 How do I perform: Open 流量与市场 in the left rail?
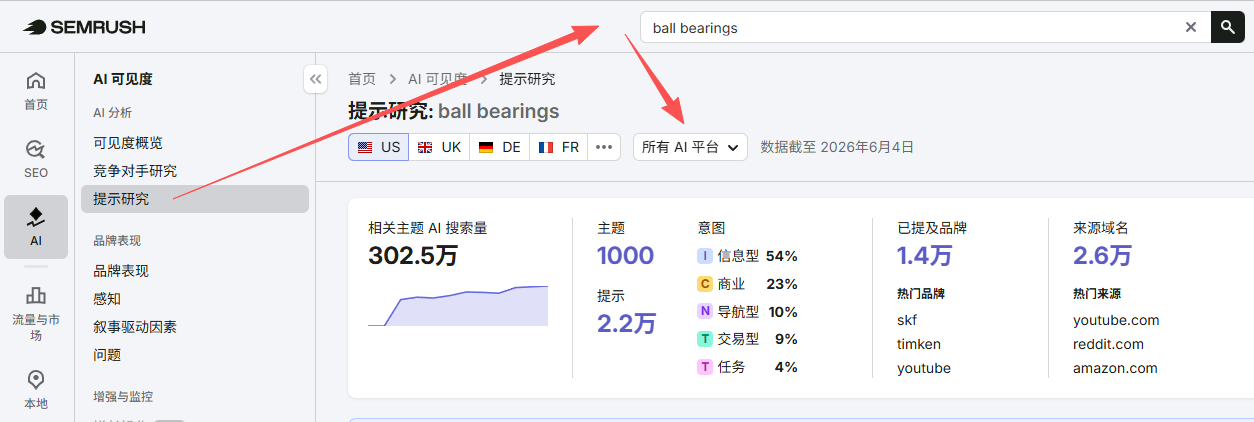pyautogui.click(x=36, y=314)
